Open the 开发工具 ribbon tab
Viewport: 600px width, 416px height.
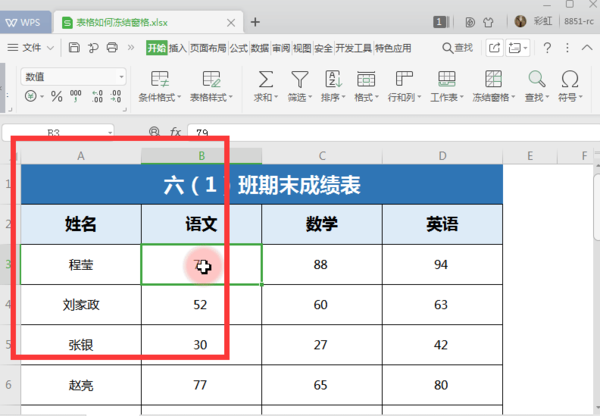pos(354,48)
